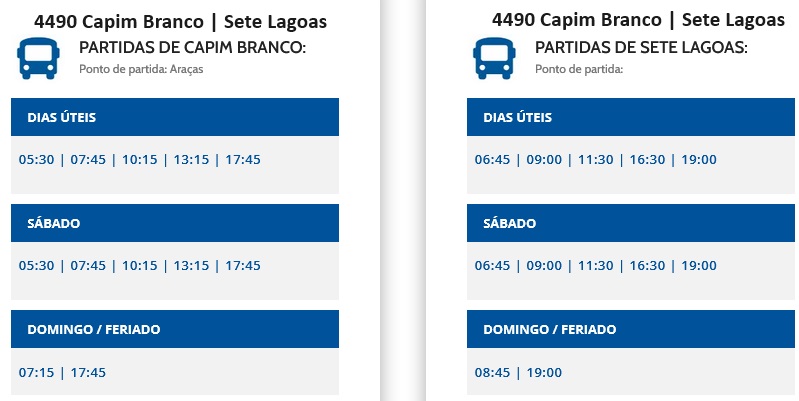Click the 11:30 Saturday departure from Sete Lagoas
The width and height of the screenshot is (799, 401).
coord(596,265)
